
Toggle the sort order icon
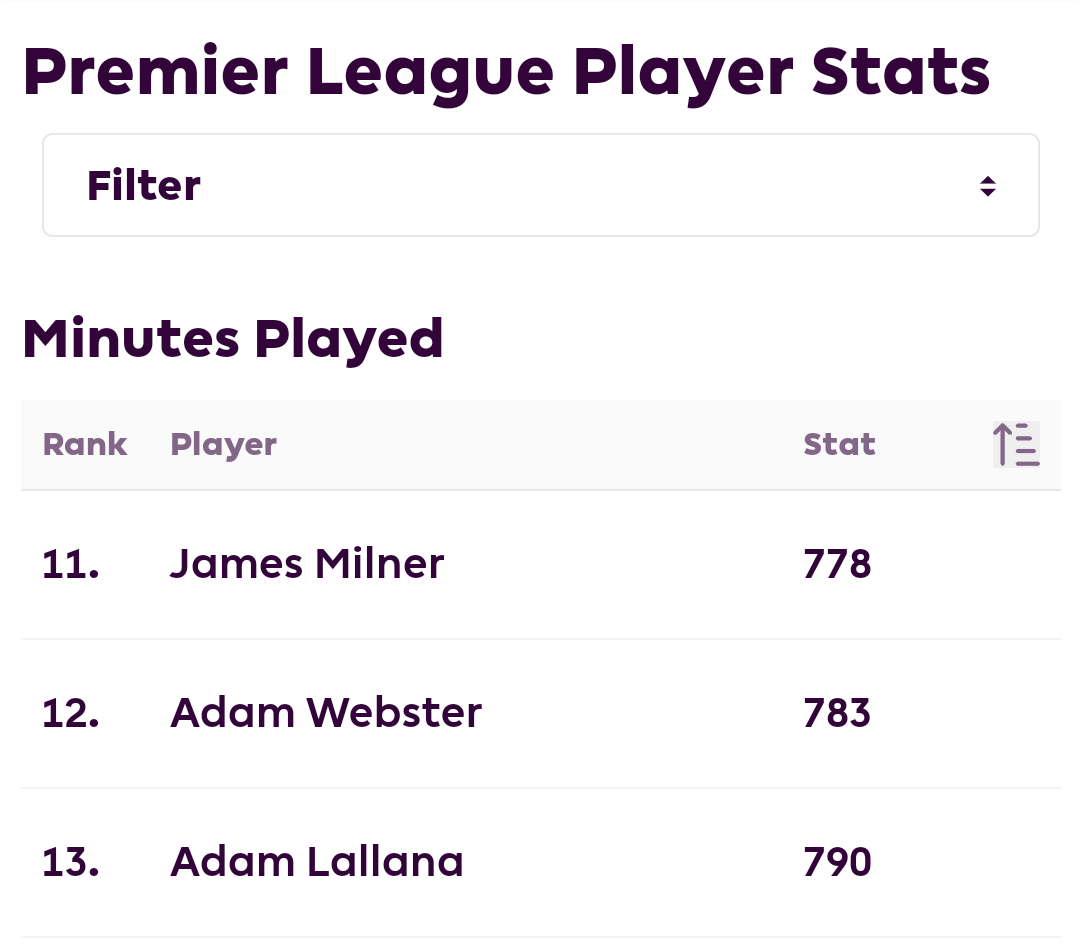coord(1016,444)
